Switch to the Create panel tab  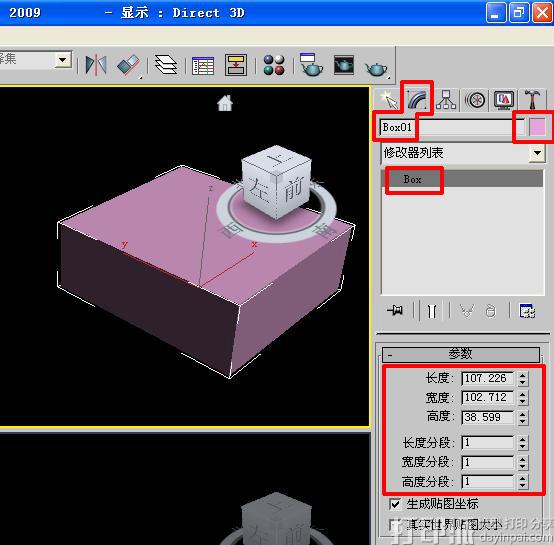(389, 100)
